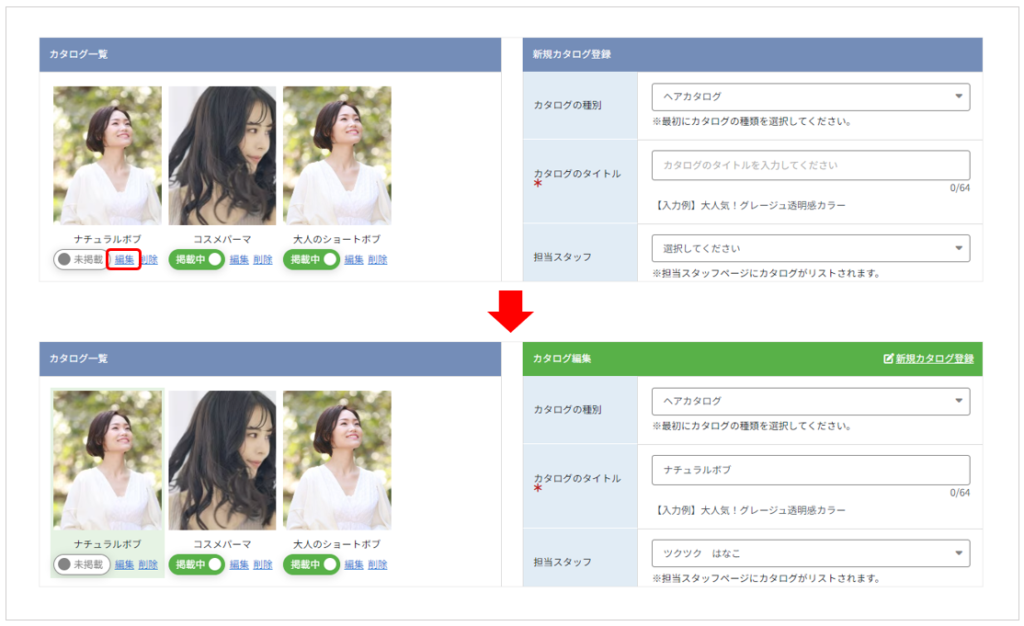
Task: Click 編集 link for 大人のショートボブ in lower list
Action: coord(354,565)
